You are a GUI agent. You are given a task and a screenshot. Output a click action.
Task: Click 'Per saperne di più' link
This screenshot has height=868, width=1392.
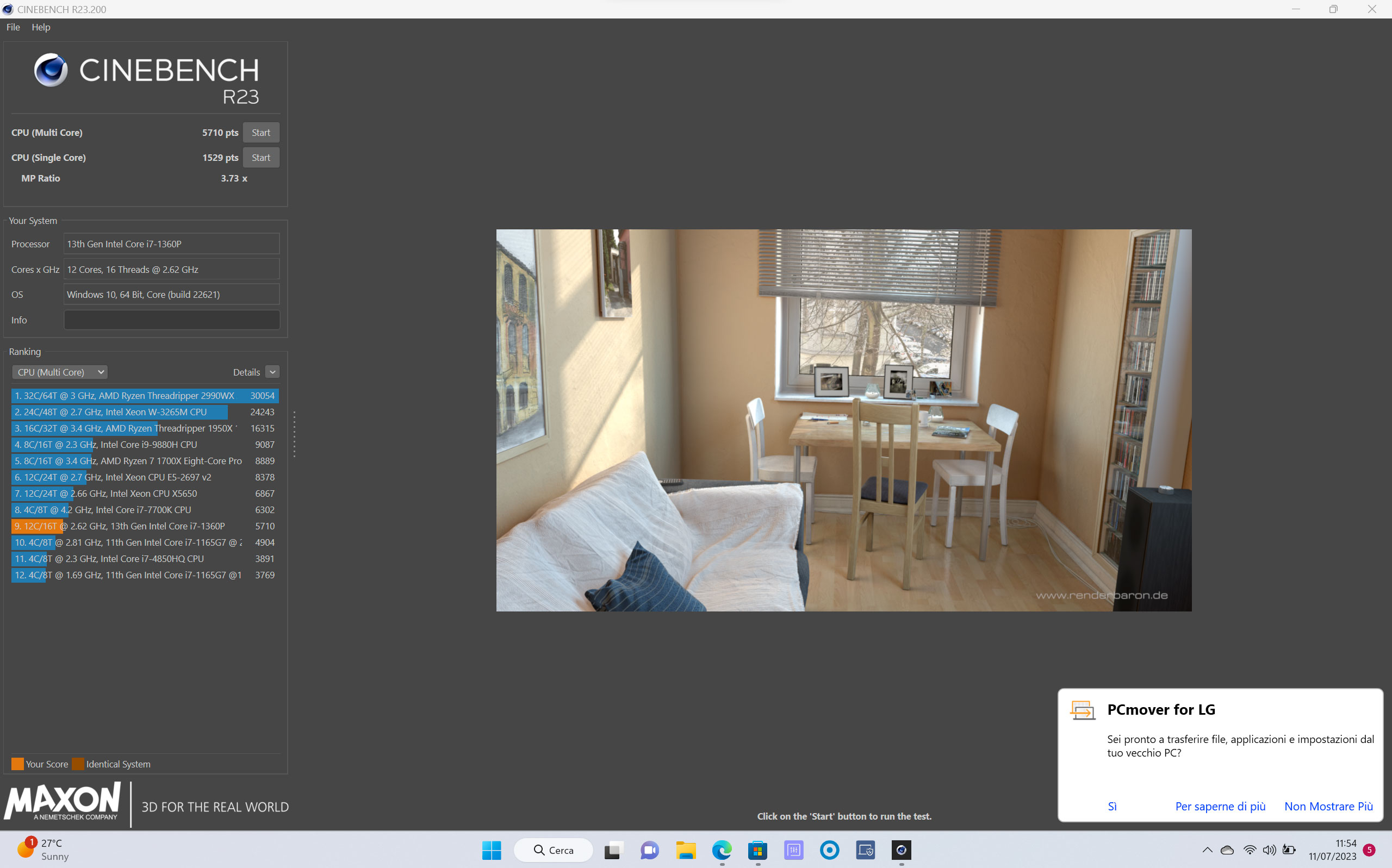tap(1220, 806)
